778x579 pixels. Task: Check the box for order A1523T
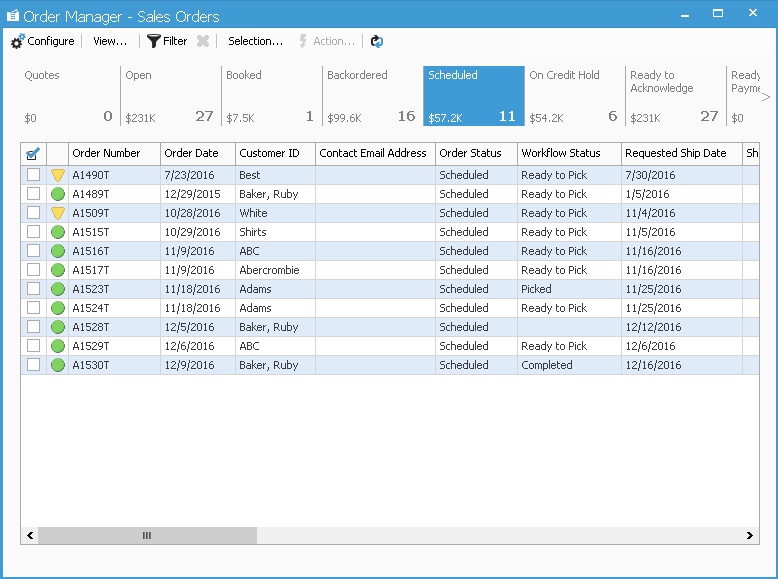(x=33, y=289)
